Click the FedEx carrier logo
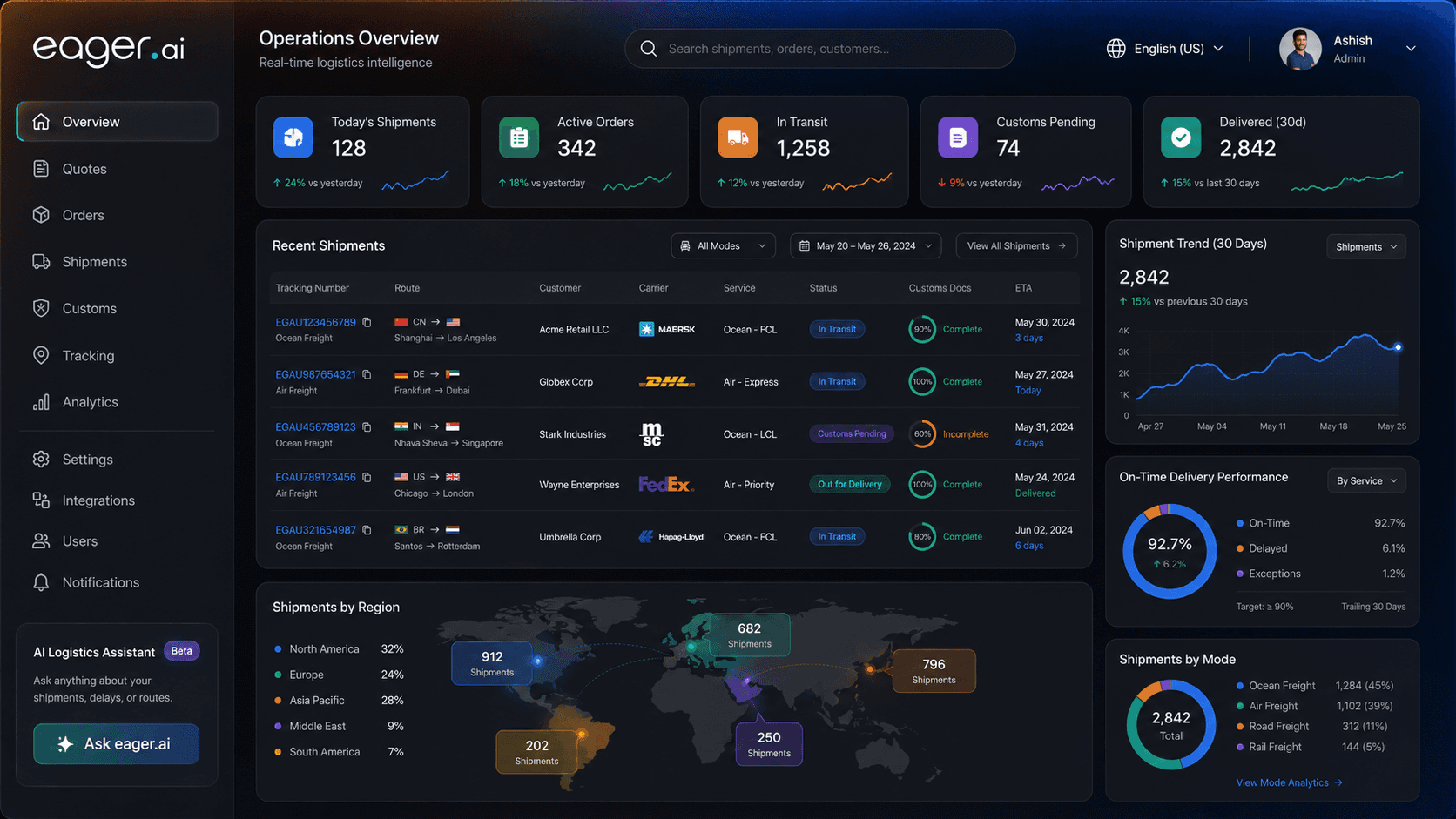 [x=666, y=484]
